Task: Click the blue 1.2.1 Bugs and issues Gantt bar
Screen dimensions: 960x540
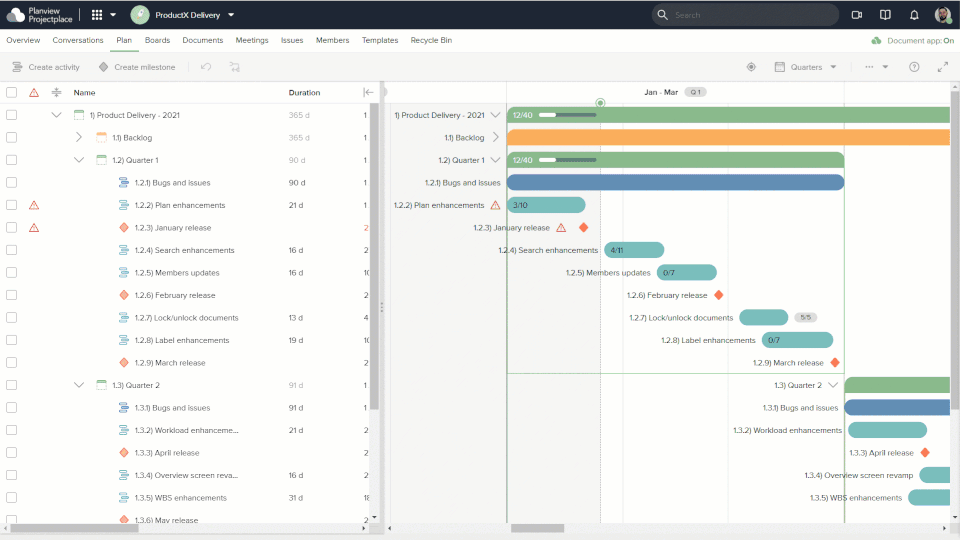Action: [675, 182]
